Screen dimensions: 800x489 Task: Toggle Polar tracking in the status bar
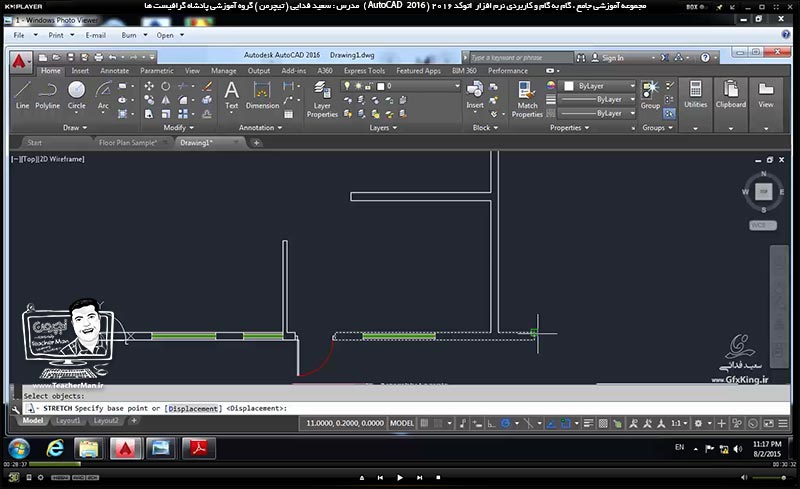pos(505,423)
